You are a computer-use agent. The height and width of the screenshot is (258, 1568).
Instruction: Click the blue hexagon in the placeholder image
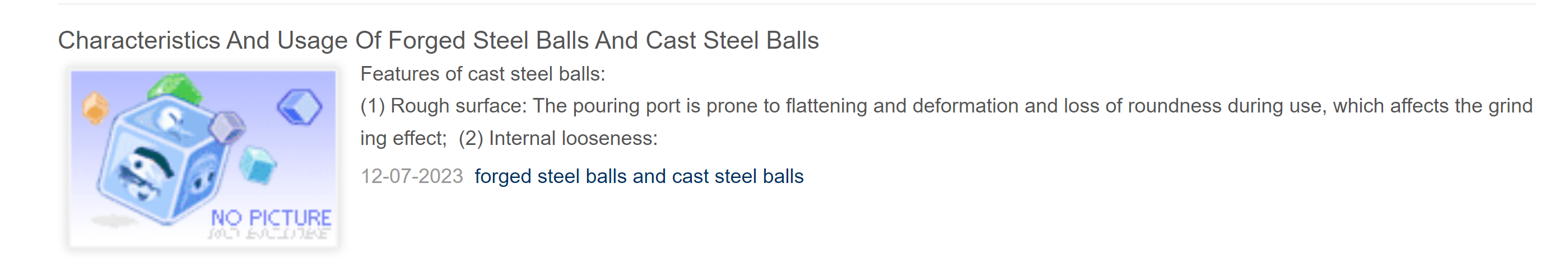300,107
